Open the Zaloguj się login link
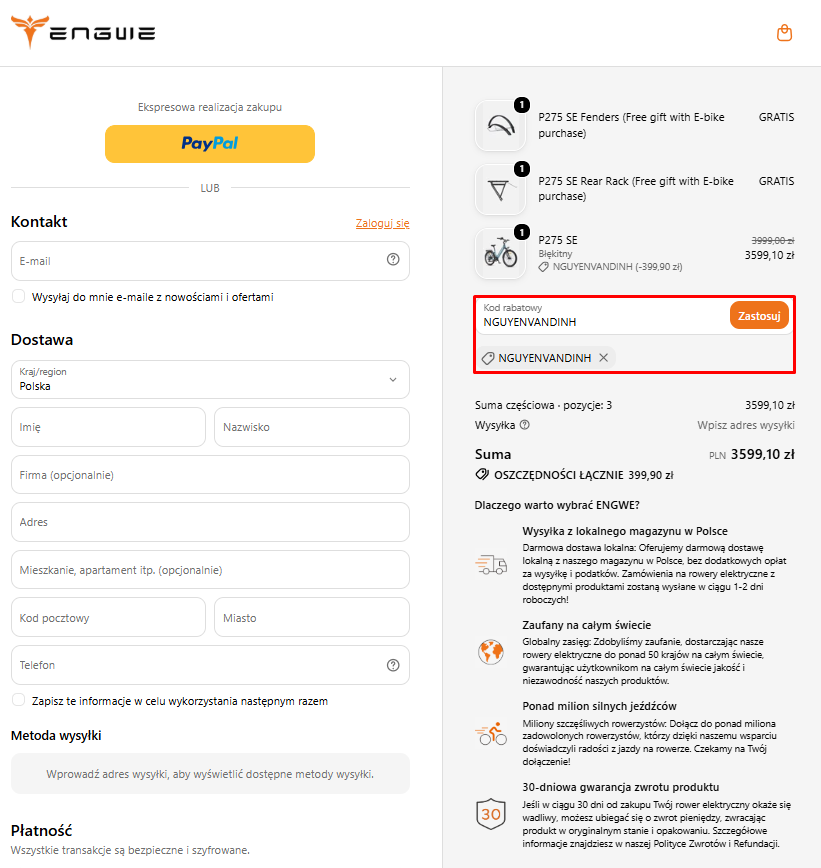This screenshot has width=821, height=868. (x=383, y=223)
